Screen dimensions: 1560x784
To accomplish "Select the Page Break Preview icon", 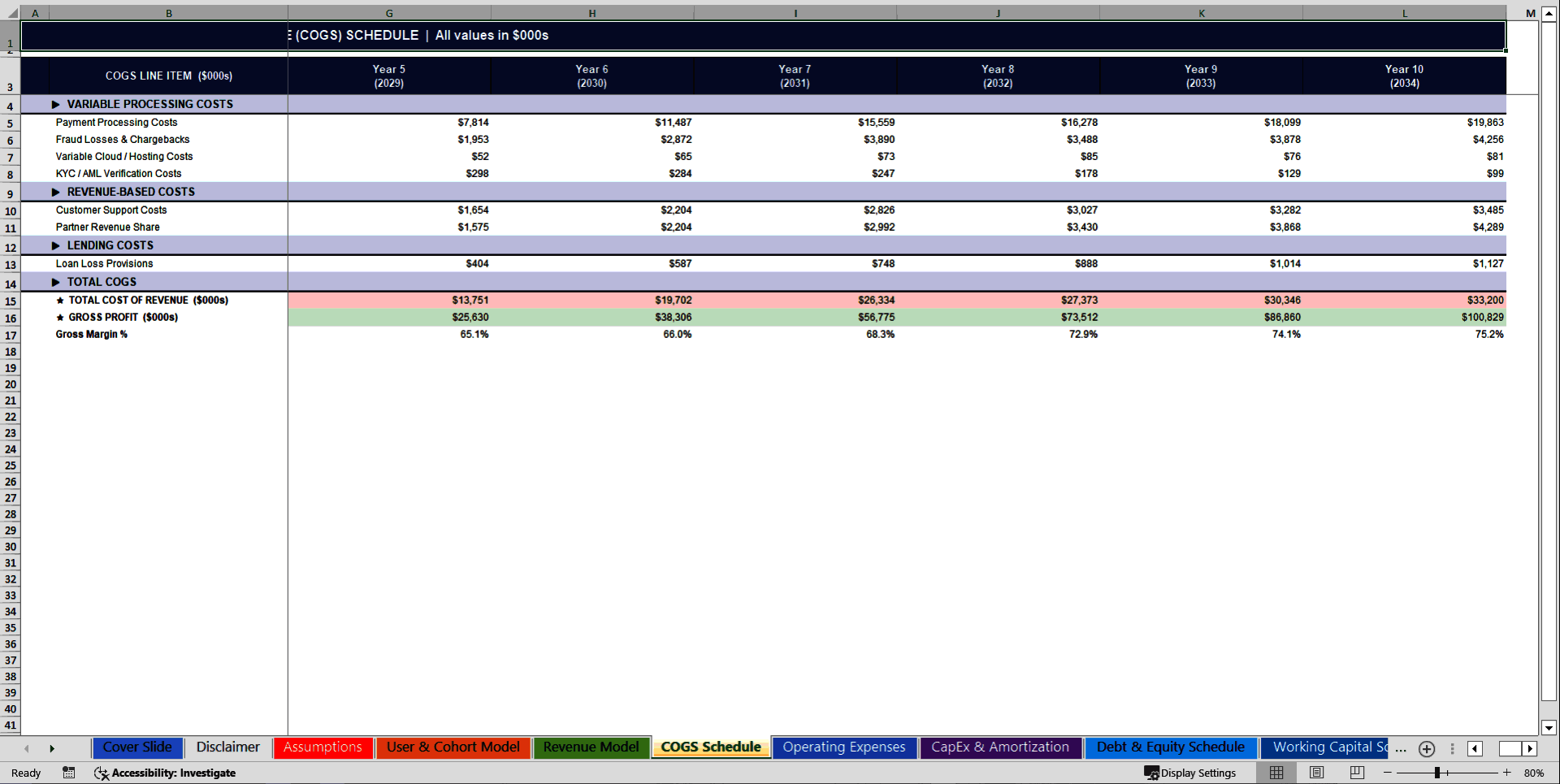I will click(1356, 773).
